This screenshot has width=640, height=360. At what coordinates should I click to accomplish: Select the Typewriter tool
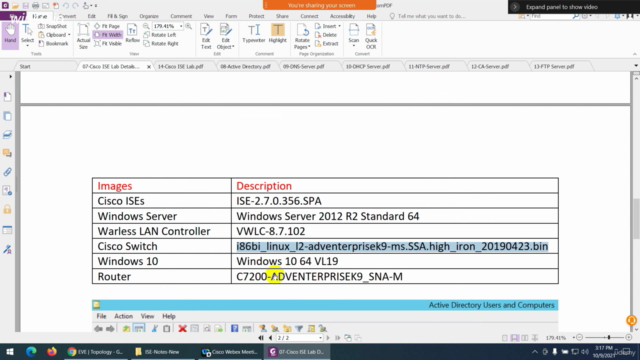tap(253, 33)
